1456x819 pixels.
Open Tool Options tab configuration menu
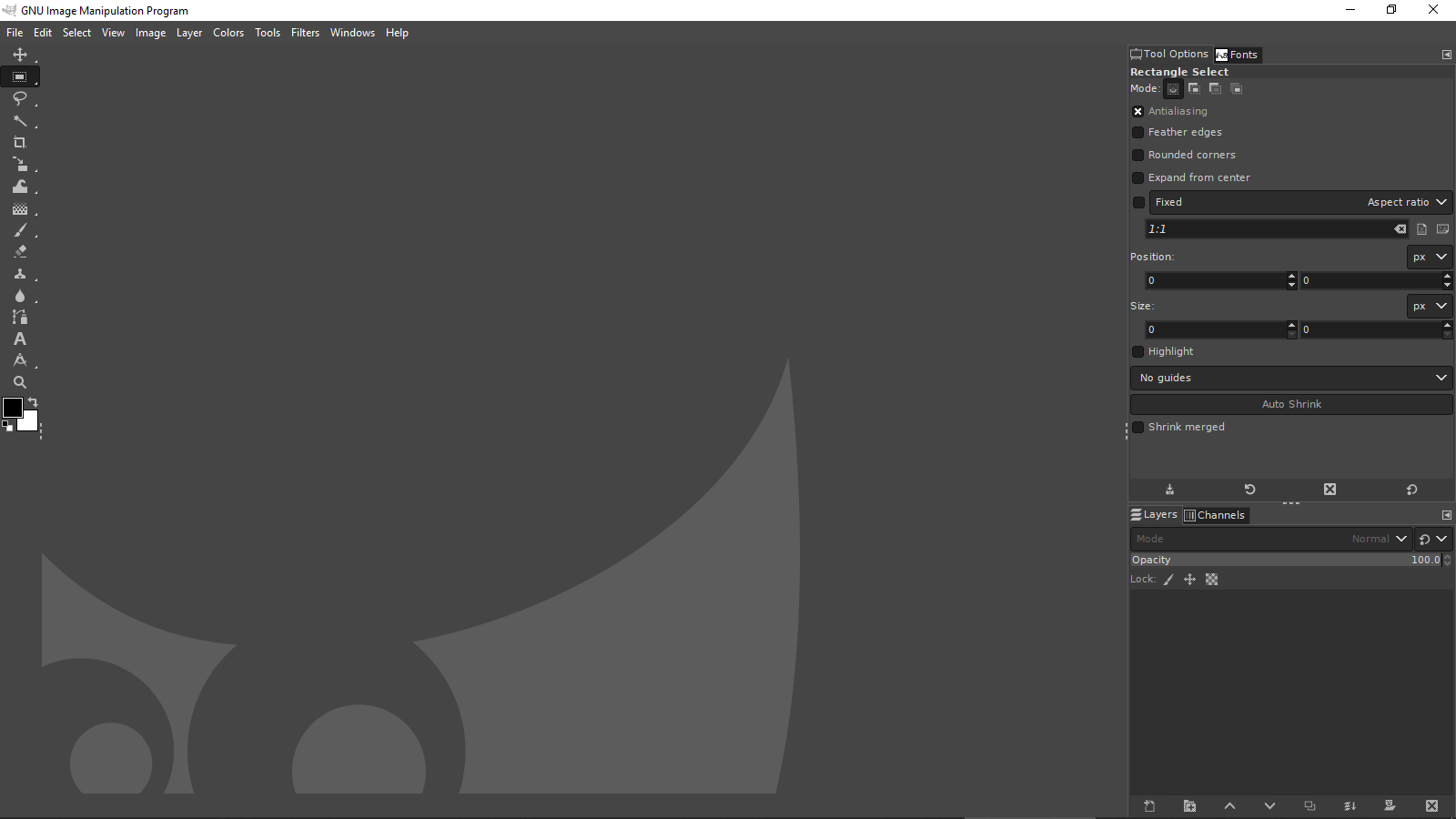tap(1447, 55)
